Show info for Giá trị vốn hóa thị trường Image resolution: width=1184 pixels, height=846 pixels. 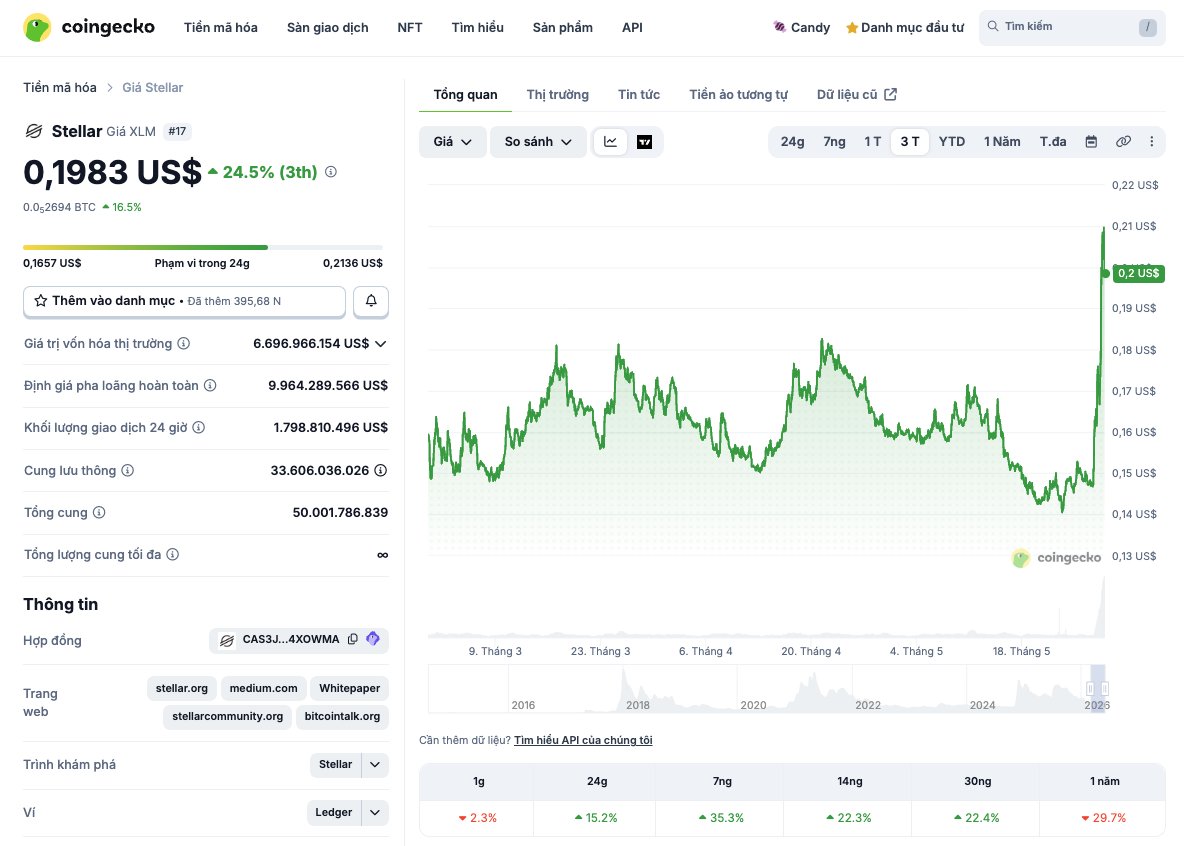click(183, 344)
